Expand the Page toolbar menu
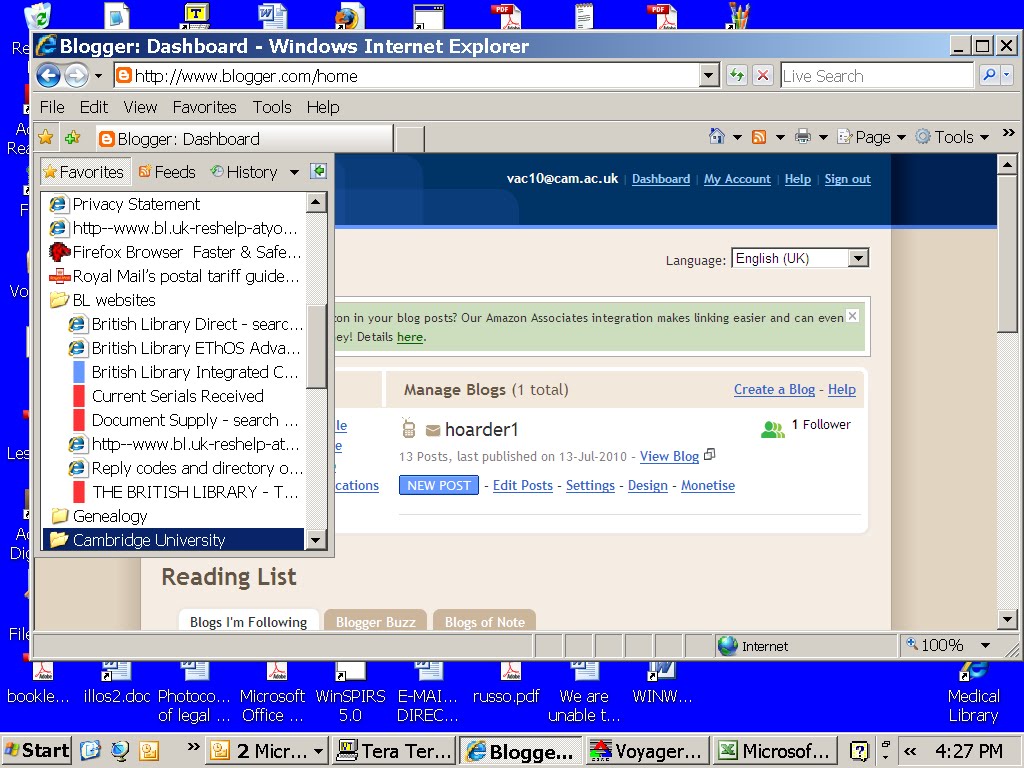1024x768 pixels. (x=872, y=136)
